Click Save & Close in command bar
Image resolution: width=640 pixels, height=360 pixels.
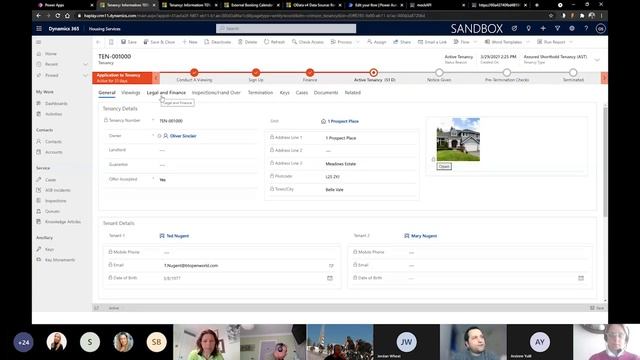159,42
